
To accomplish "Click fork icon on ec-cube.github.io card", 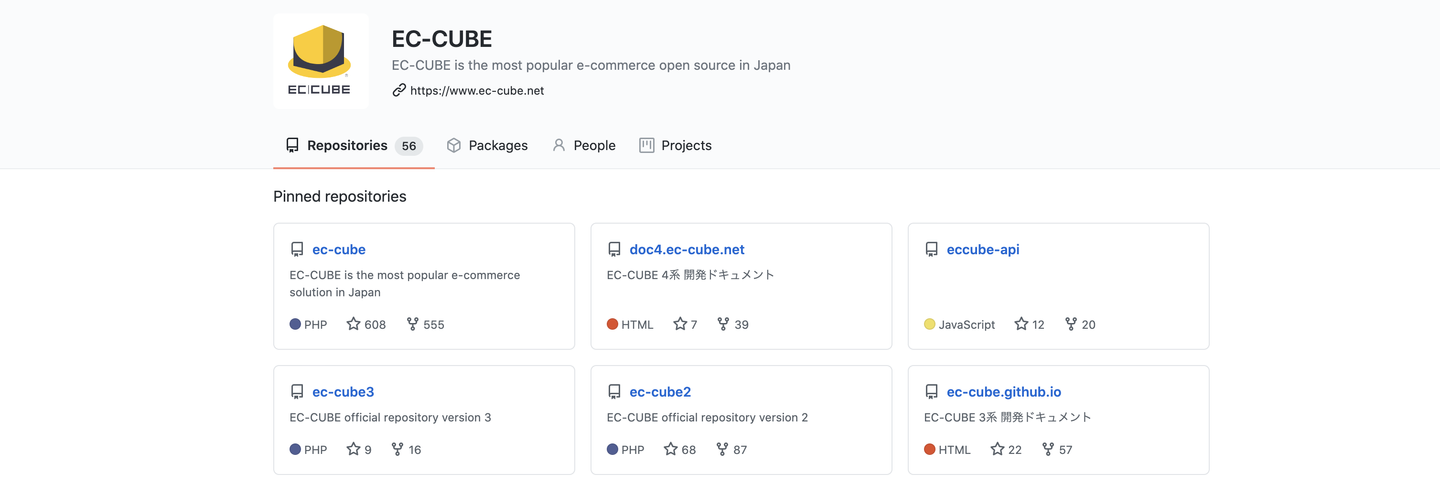I will [x=1047, y=449].
